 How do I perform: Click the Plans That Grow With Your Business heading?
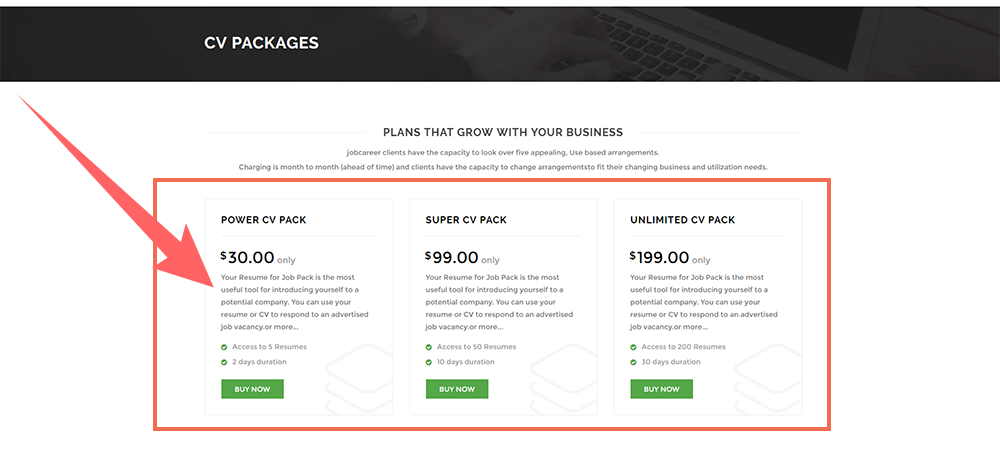502,132
